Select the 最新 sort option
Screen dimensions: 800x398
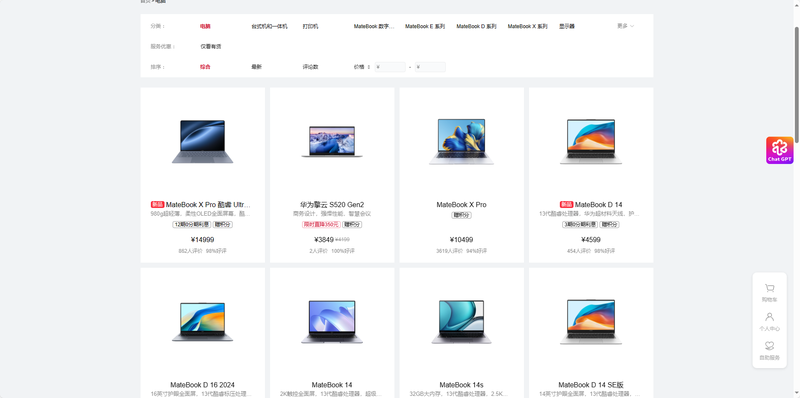(x=256, y=67)
